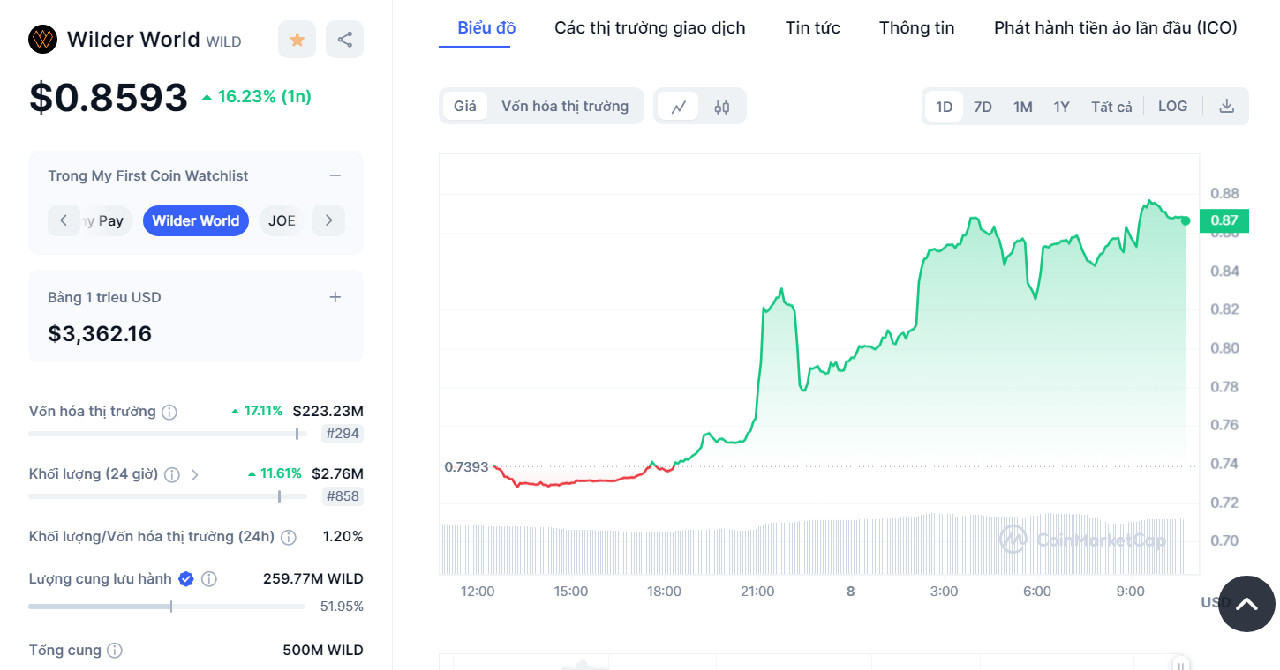
Task: Open the share options icon
Action: [344, 39]
